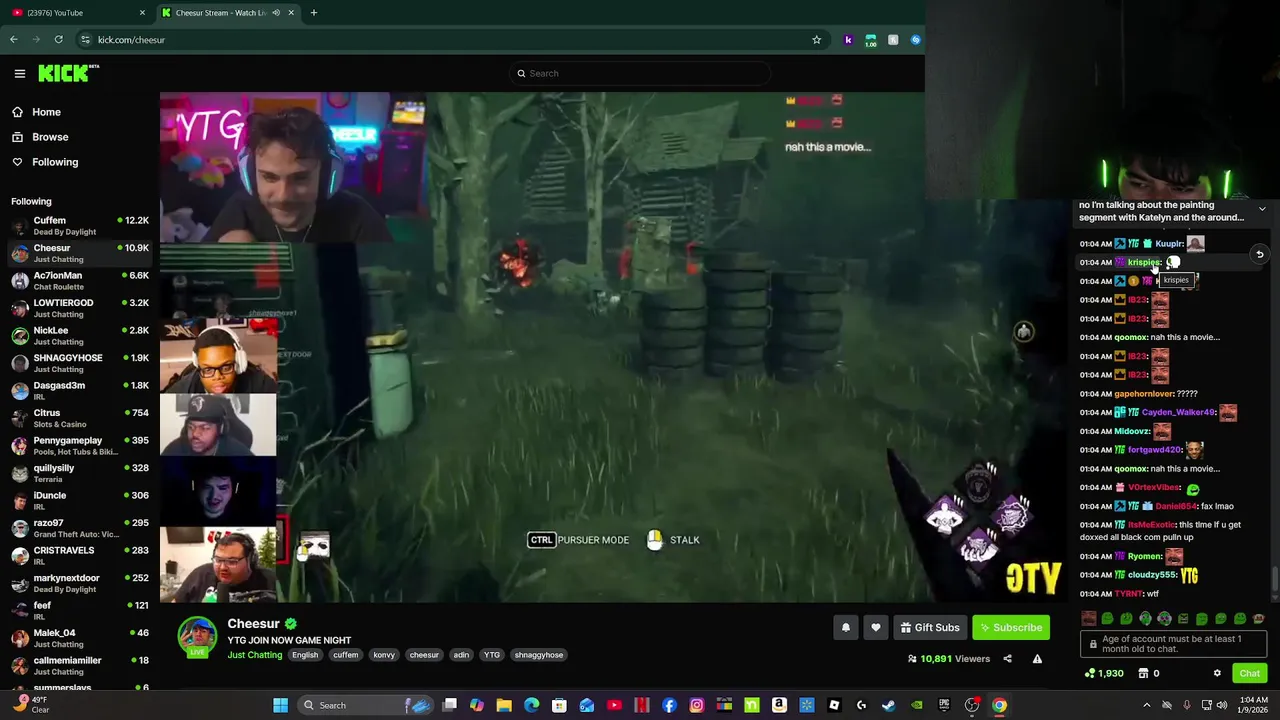Click the channel points 1,930 indicator
This screenshot has height=720, width=1280.
1104,673
